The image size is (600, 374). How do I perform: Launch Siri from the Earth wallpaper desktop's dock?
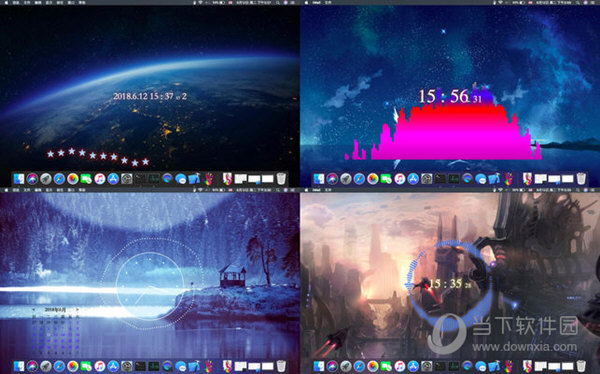(32, 179)
